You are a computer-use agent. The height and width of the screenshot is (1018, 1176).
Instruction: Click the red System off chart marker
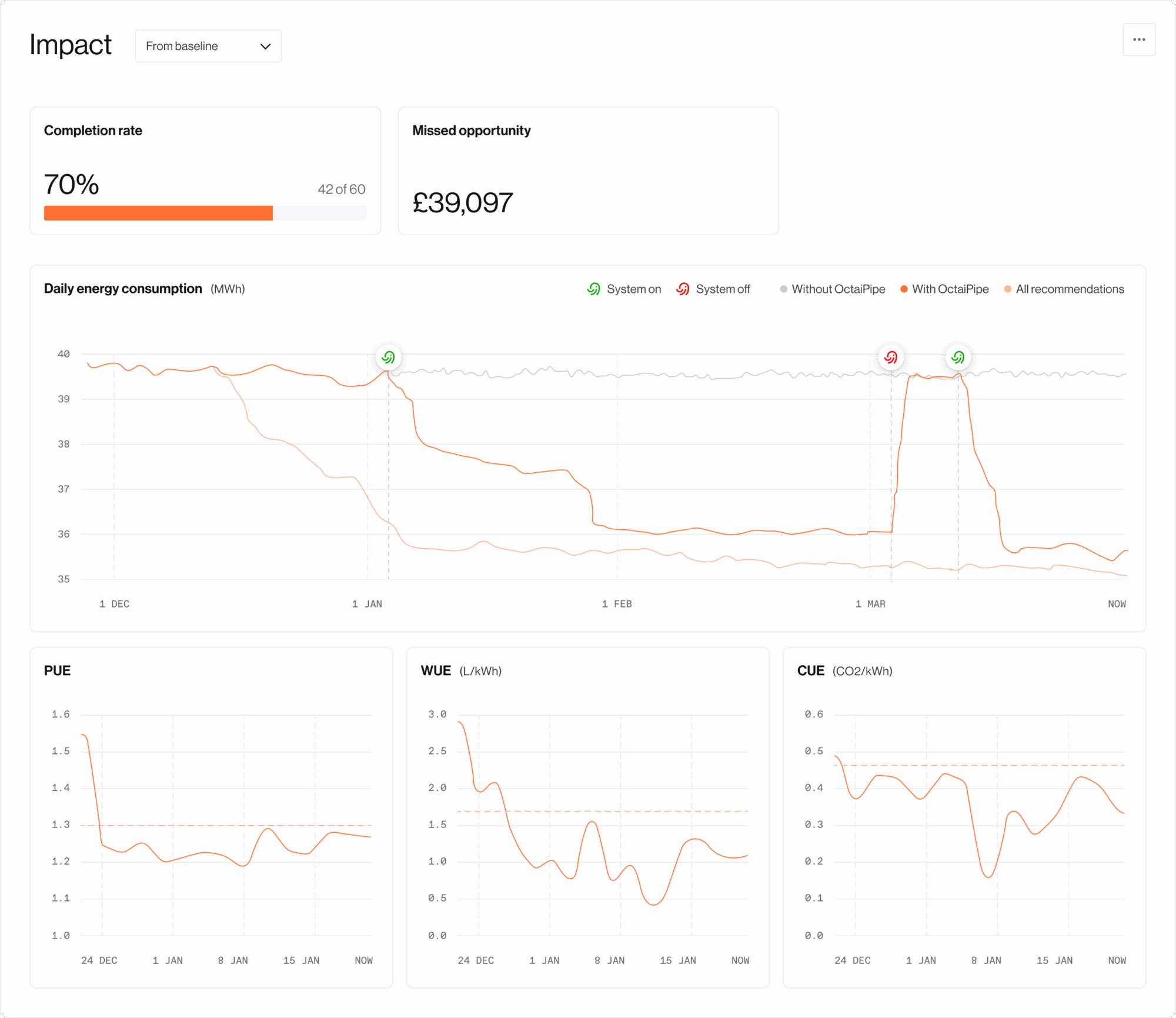(x=891, y=357)
